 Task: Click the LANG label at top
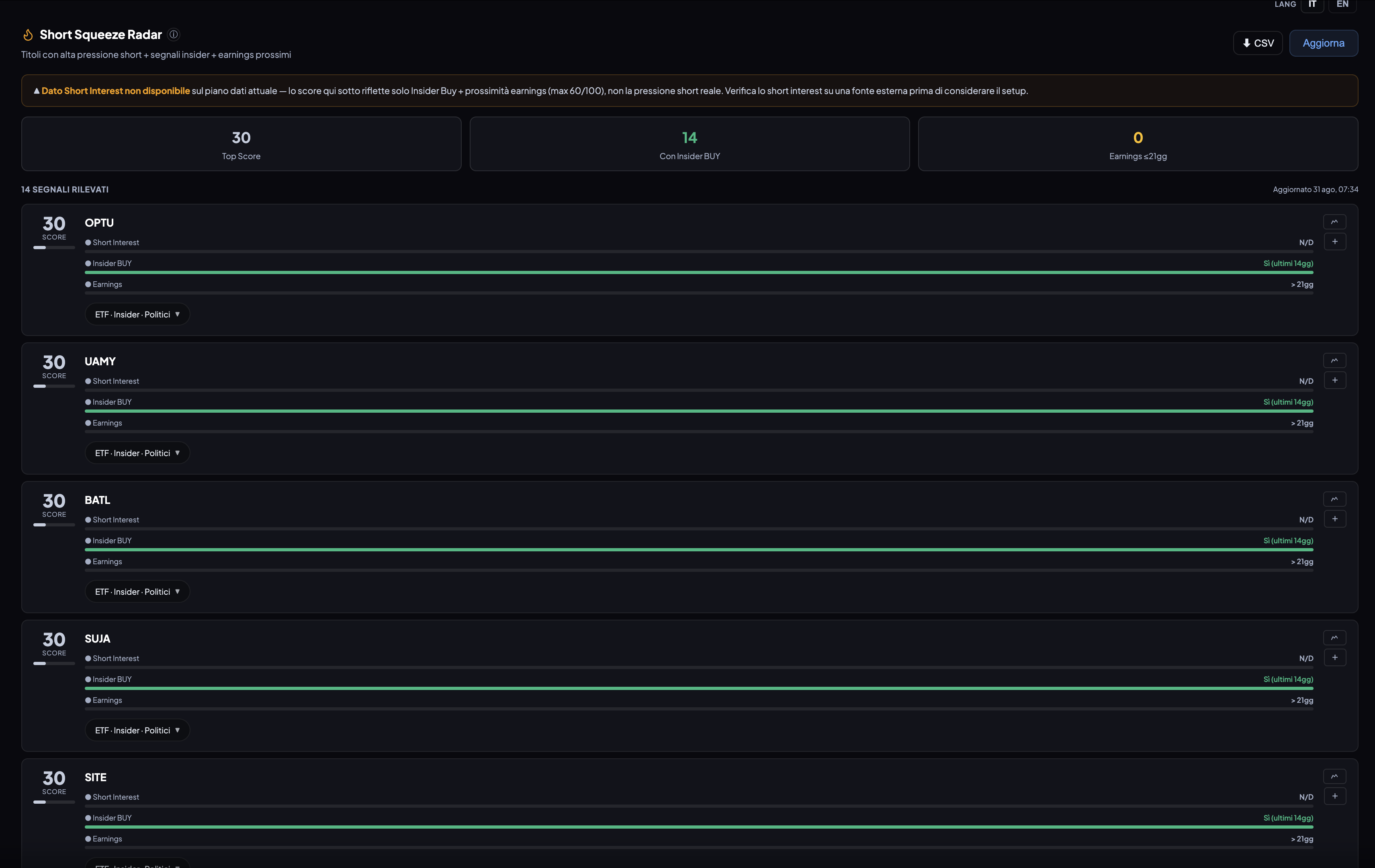pos(1285,4)
